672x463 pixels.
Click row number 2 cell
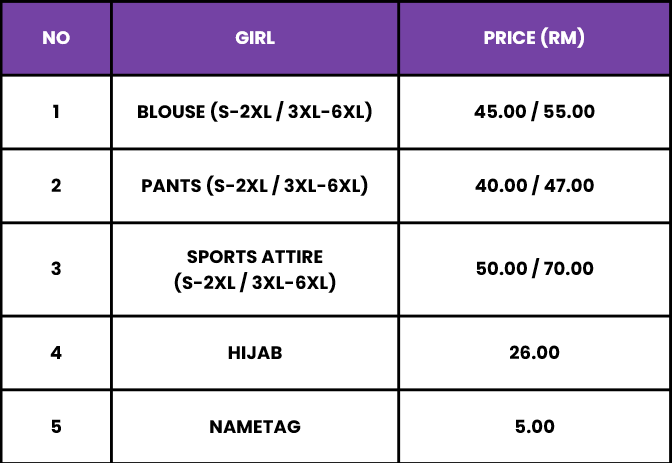pos(56,186)
